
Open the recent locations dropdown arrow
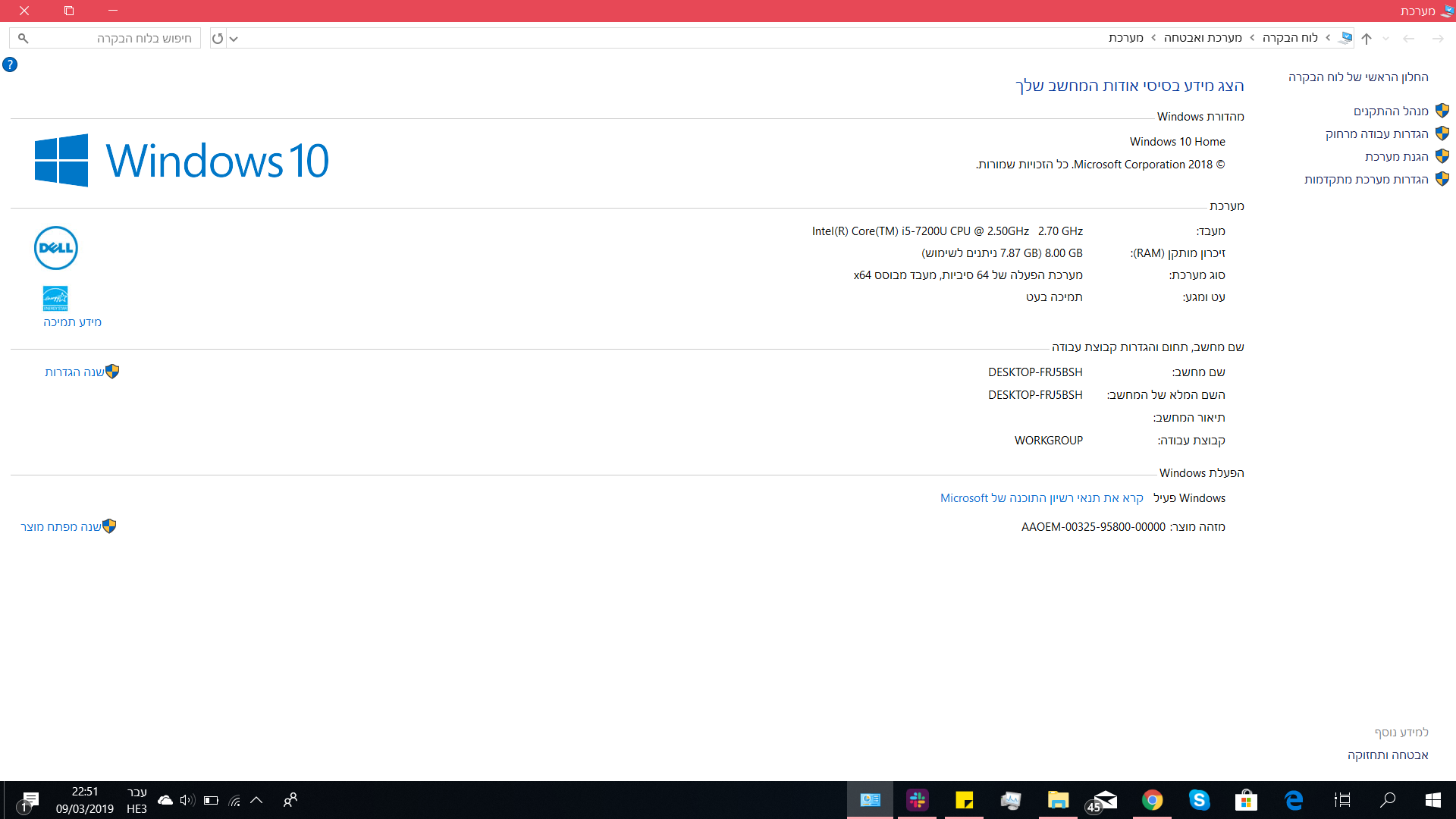1386,38
